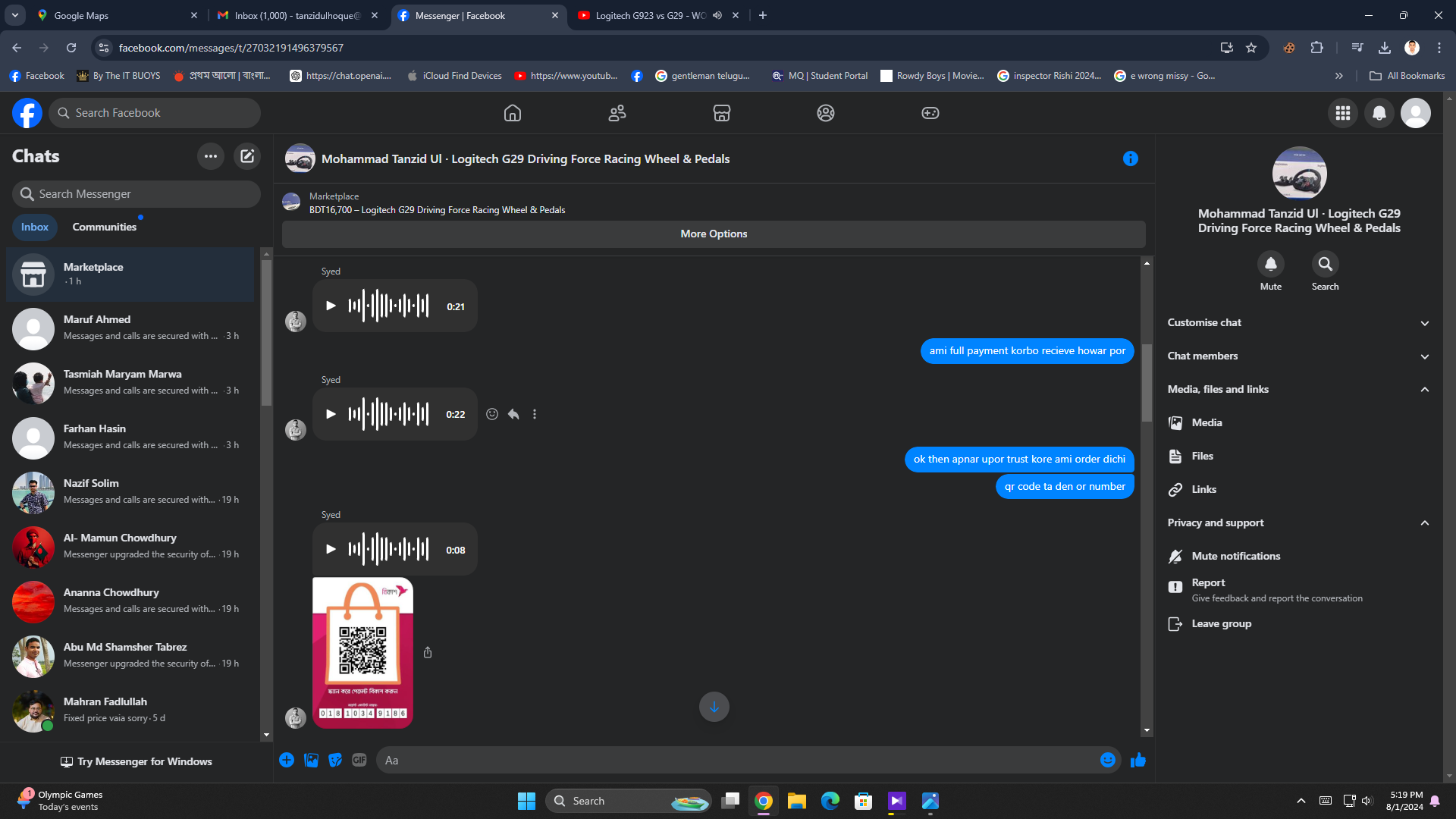Open more options for 0:22 voice message
1456x819 pixels.
tap(535, 414)
